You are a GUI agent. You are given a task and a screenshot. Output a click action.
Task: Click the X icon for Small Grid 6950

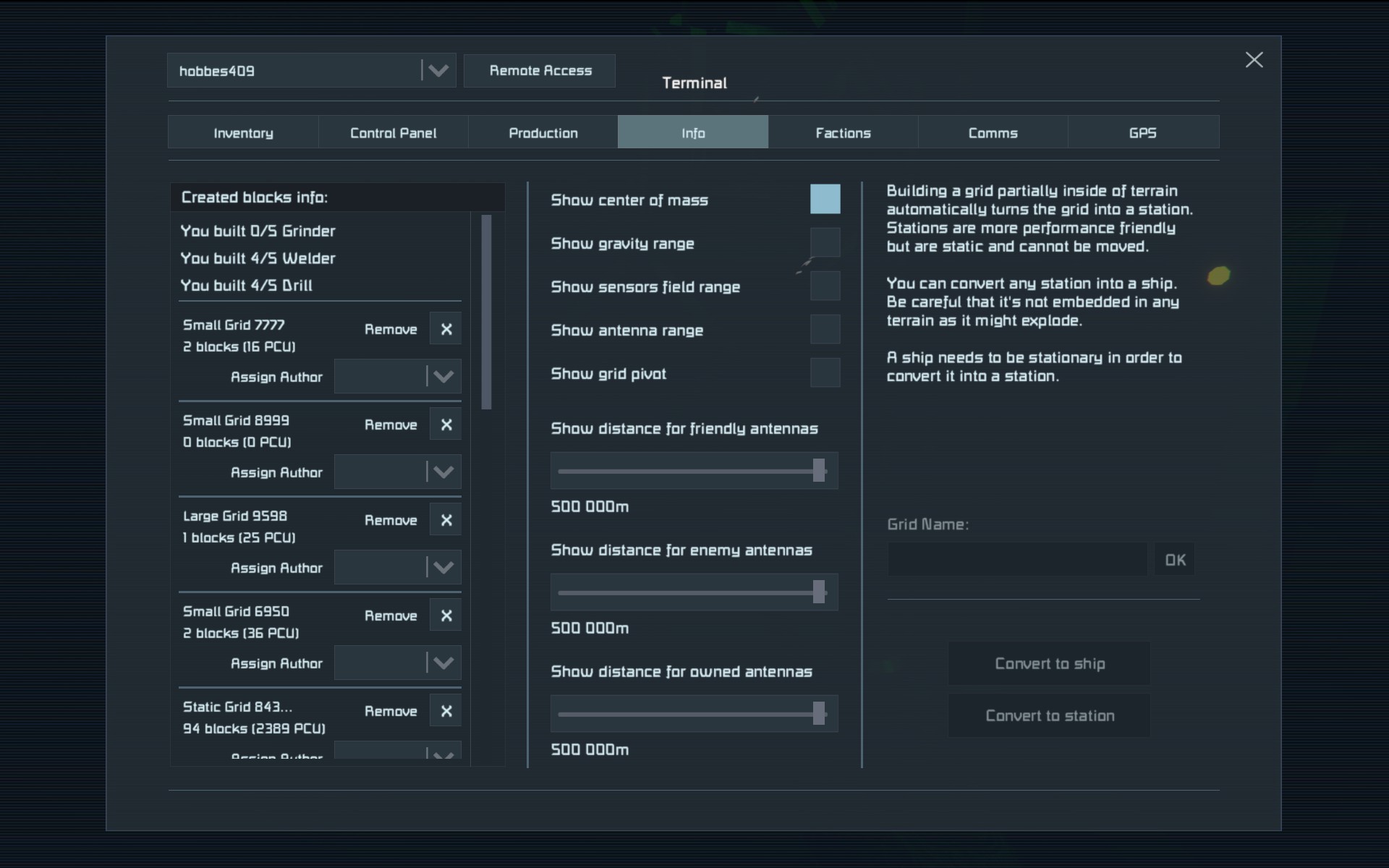[446, 616]
